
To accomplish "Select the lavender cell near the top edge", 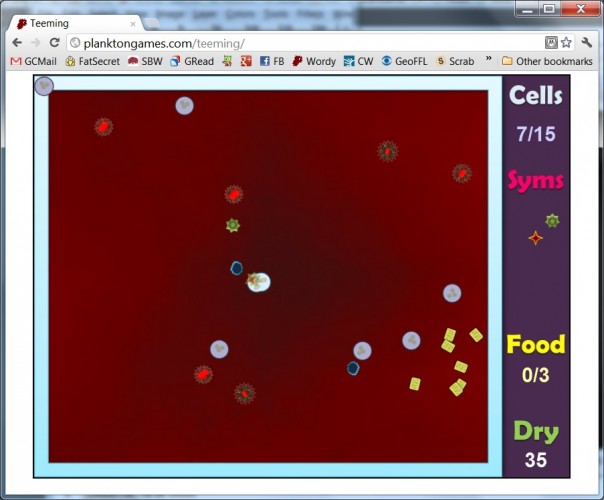I will coord(185,106).
